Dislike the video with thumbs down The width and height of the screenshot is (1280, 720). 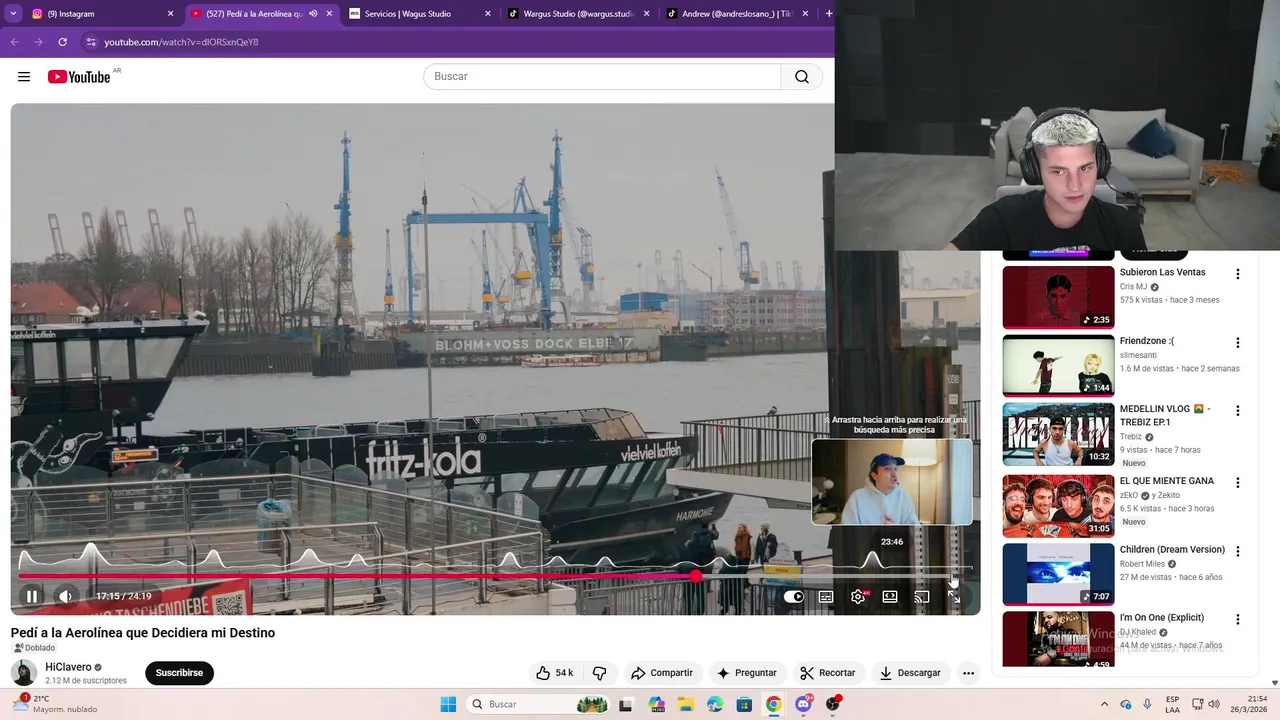600,673
